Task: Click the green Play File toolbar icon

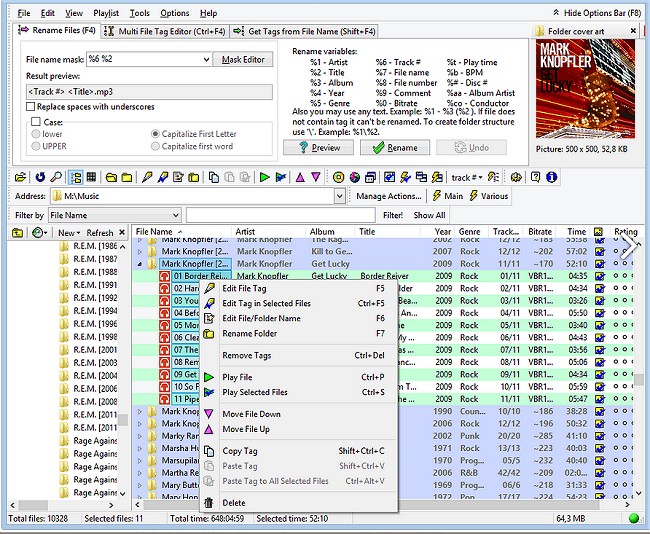Action: (x=264, y=177)
